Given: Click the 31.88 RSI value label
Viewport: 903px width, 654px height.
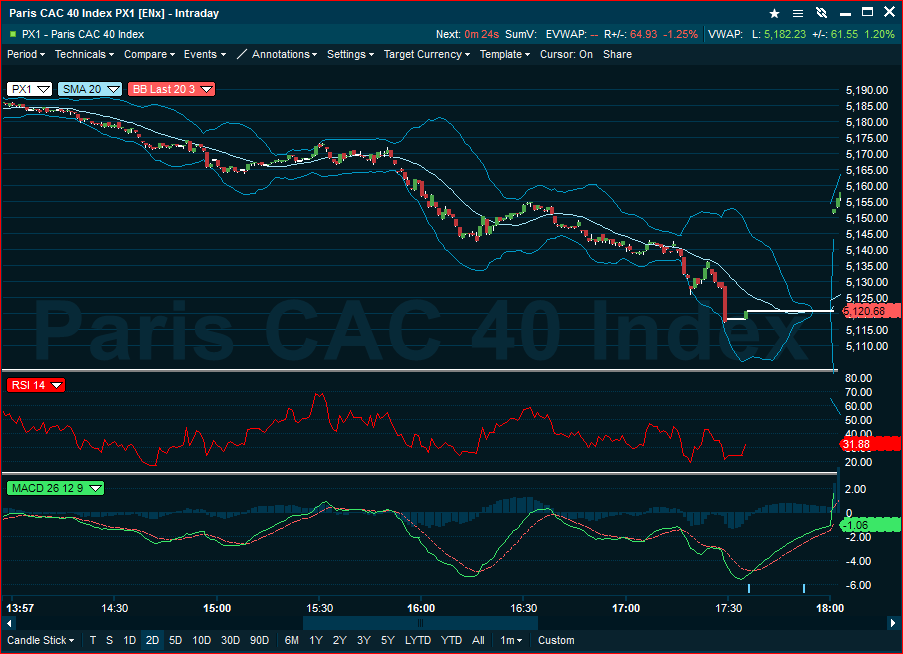Looking at the screenshot, I should tap(870, 444).
